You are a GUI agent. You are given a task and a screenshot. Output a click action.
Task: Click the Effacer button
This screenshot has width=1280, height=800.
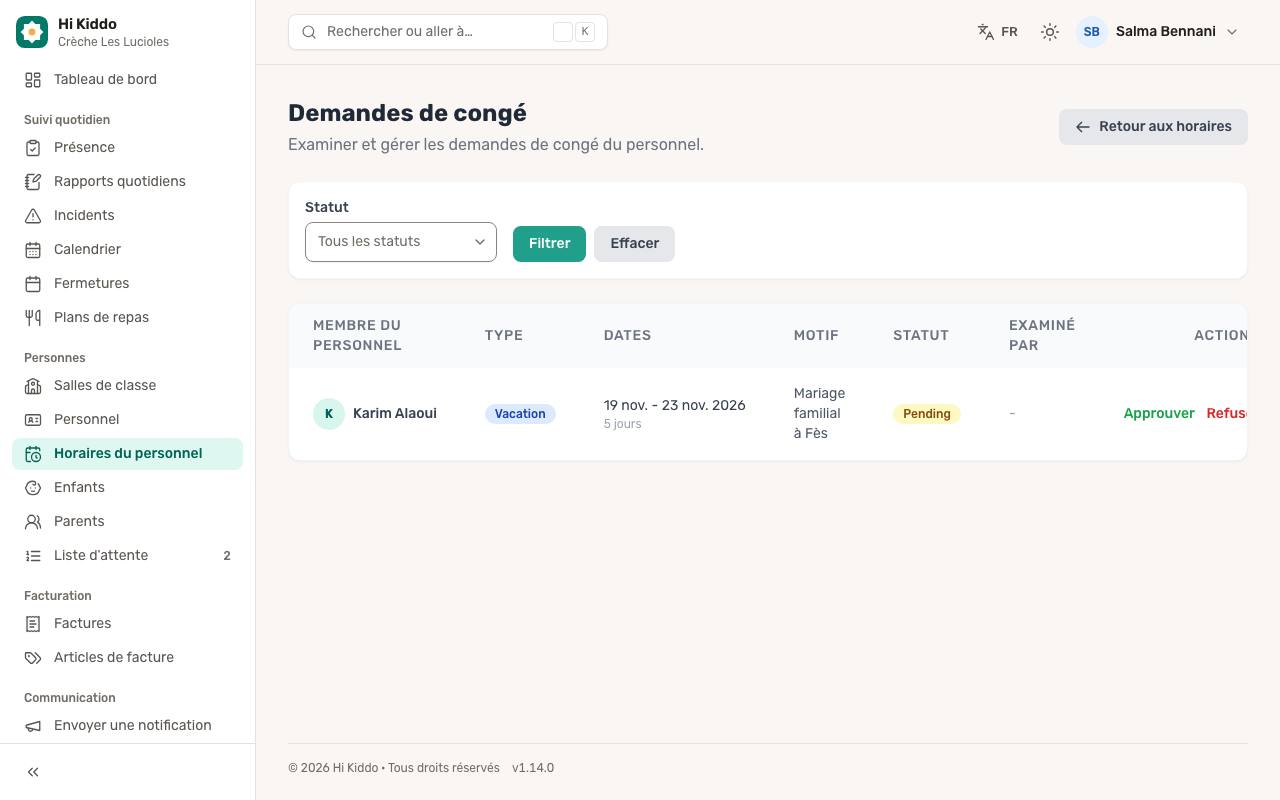(x=634, y=244)
